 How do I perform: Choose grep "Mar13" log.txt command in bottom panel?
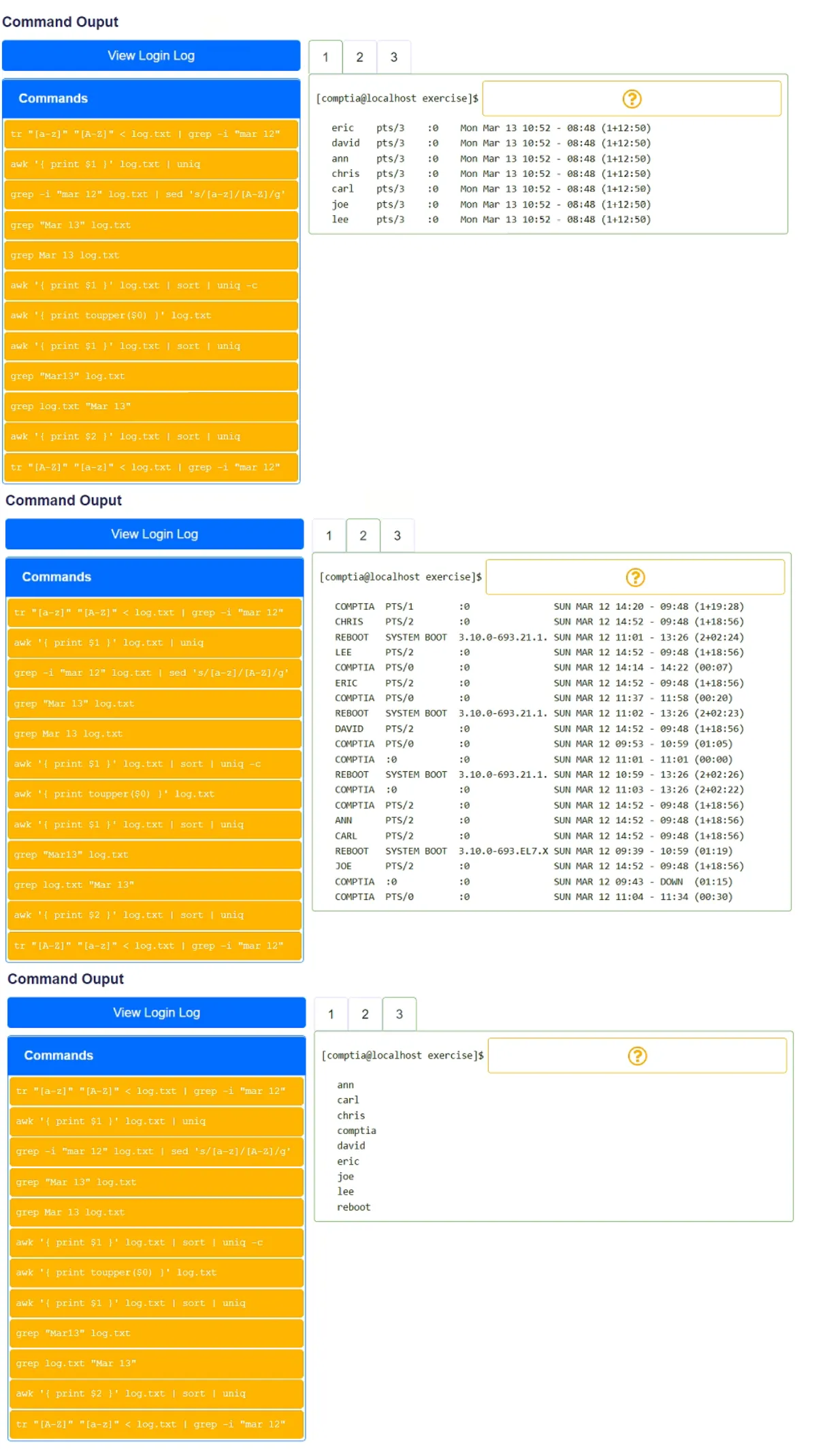(x=157, y=1333)
